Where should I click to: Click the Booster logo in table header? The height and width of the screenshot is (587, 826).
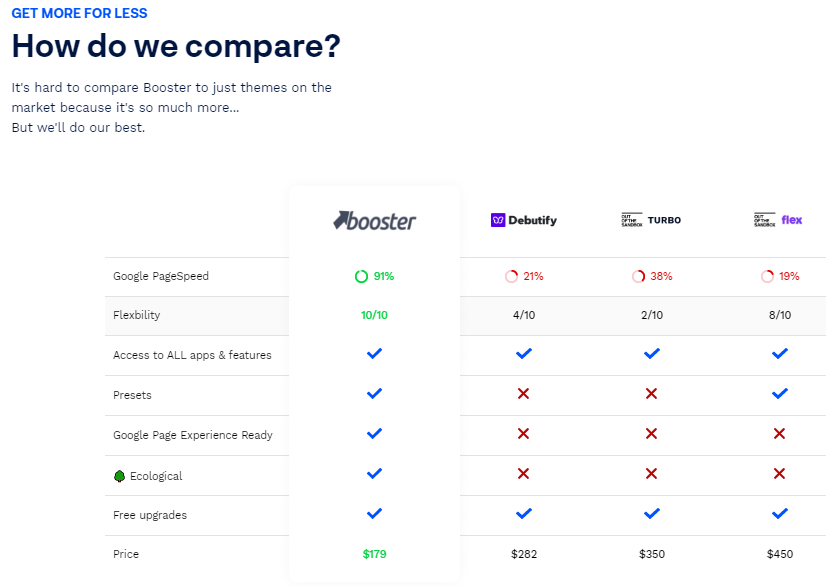tap(374, 220)
